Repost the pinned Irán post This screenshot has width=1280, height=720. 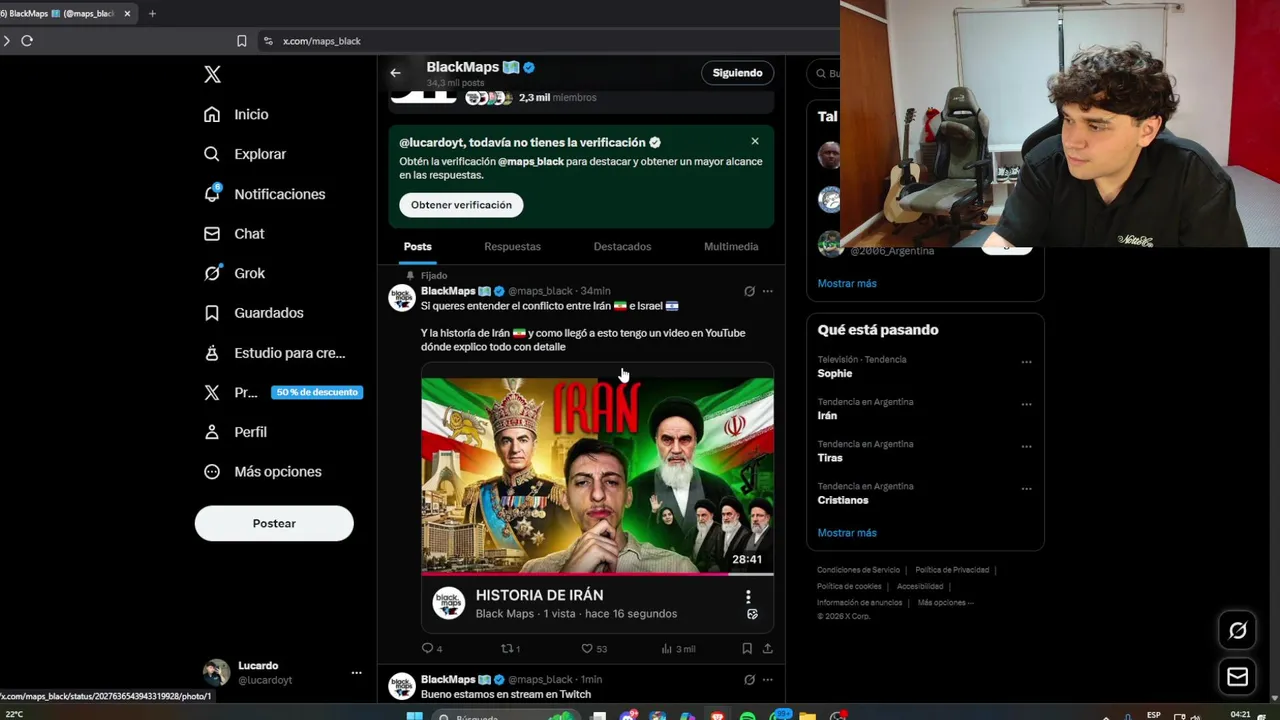[x=510, y=649]
